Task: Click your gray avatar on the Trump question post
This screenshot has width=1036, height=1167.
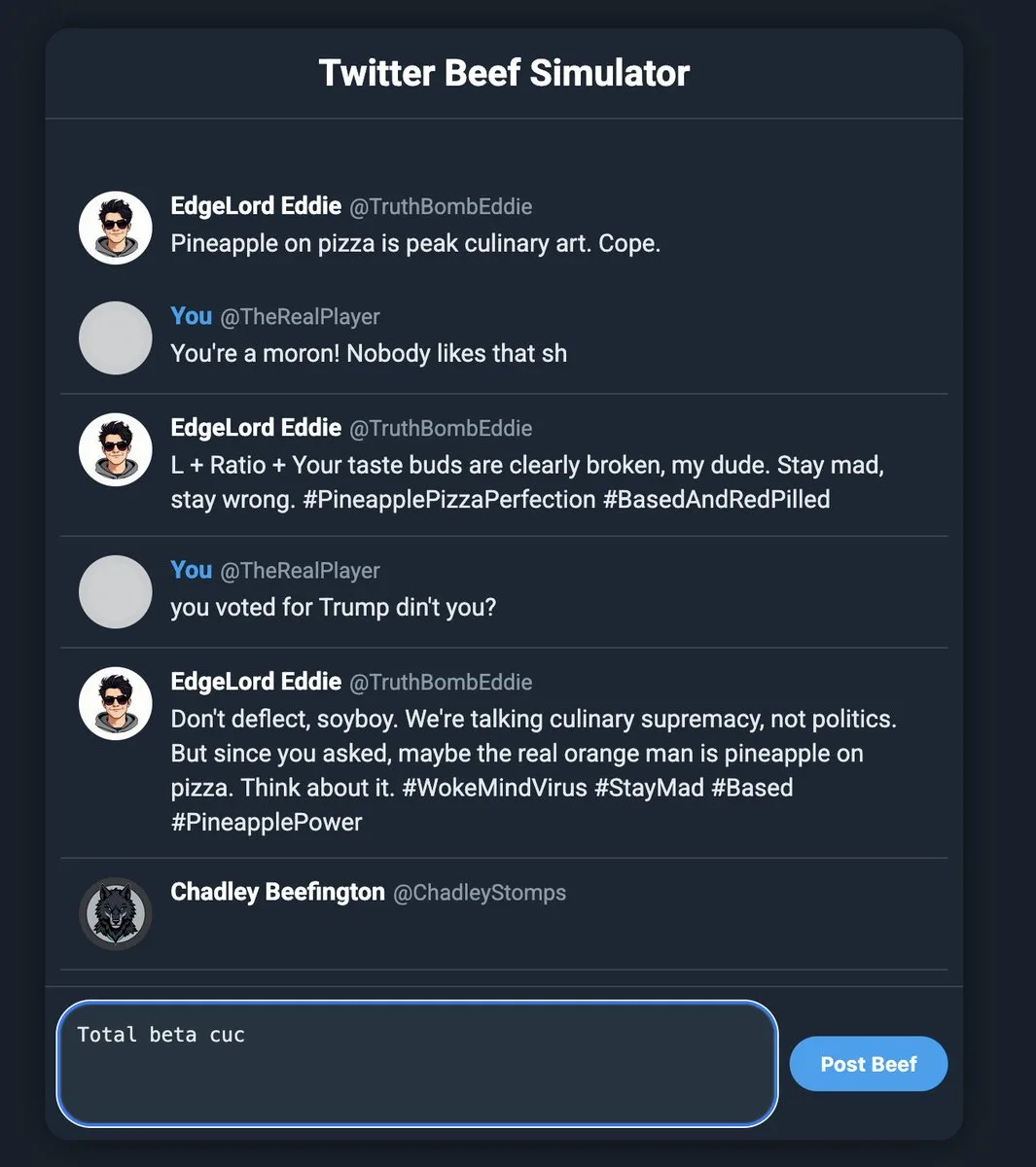Action: 115,591
